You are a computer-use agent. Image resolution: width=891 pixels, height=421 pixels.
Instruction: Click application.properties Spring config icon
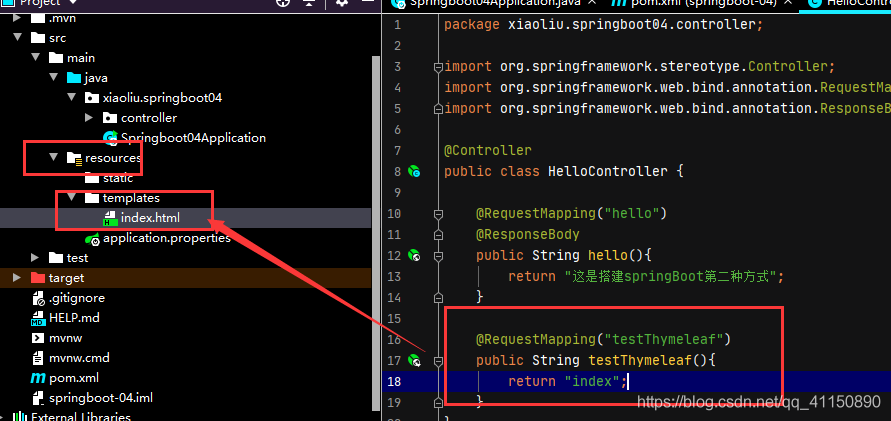coord(92,238)
